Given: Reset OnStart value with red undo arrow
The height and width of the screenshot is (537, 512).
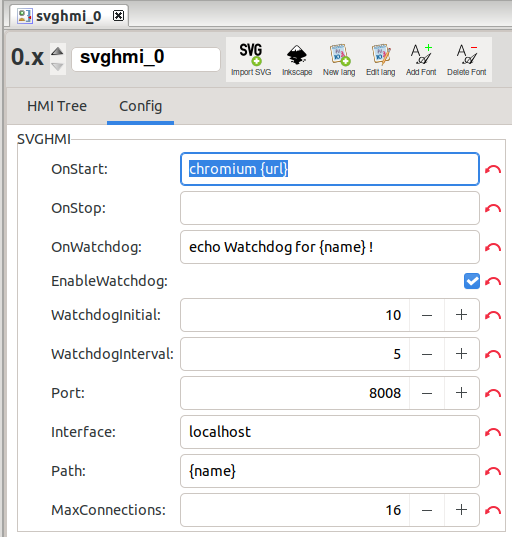Looking at the screenshot, I should click(493, 169).
